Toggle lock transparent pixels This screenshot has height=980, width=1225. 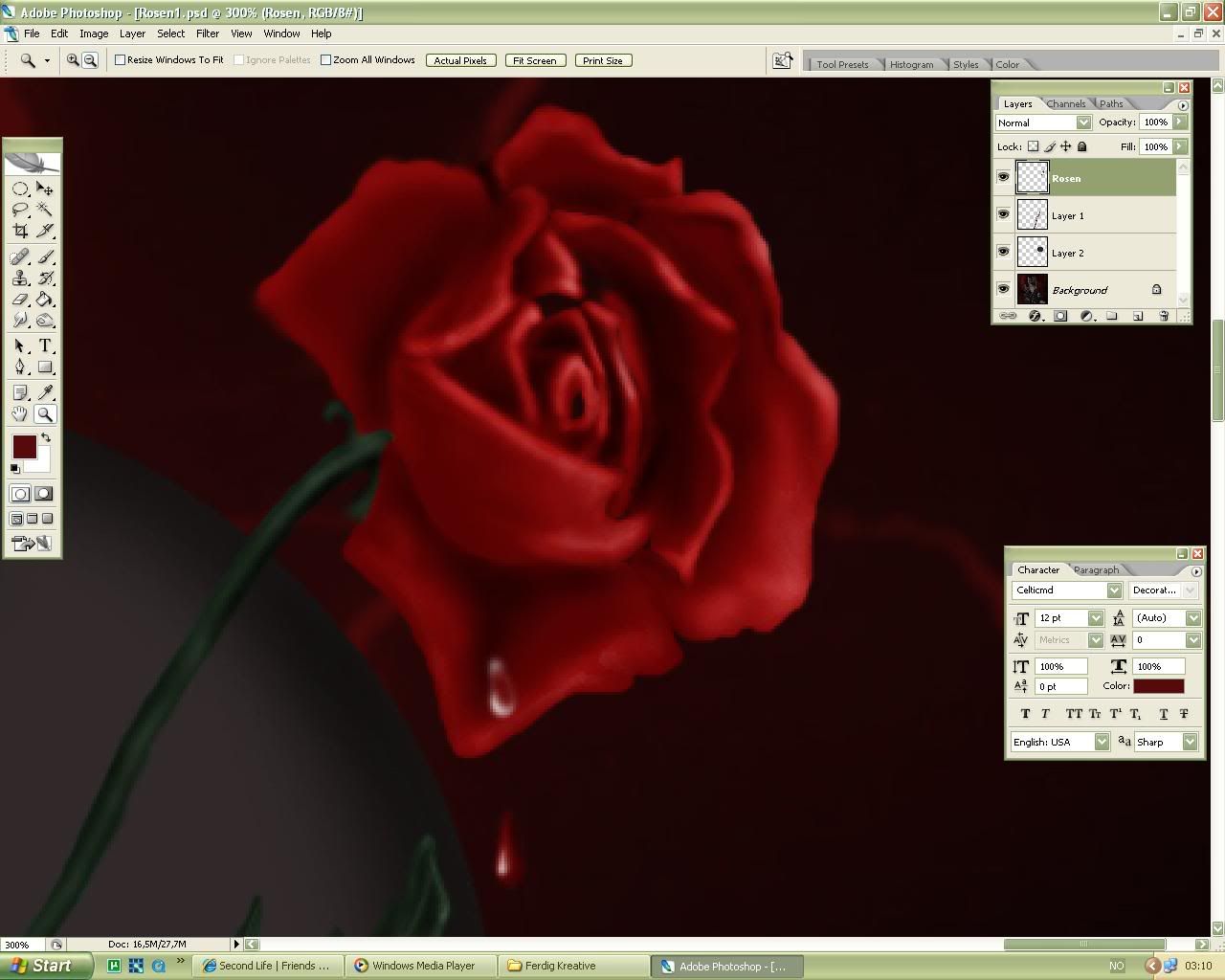(x=1033, y=146)
